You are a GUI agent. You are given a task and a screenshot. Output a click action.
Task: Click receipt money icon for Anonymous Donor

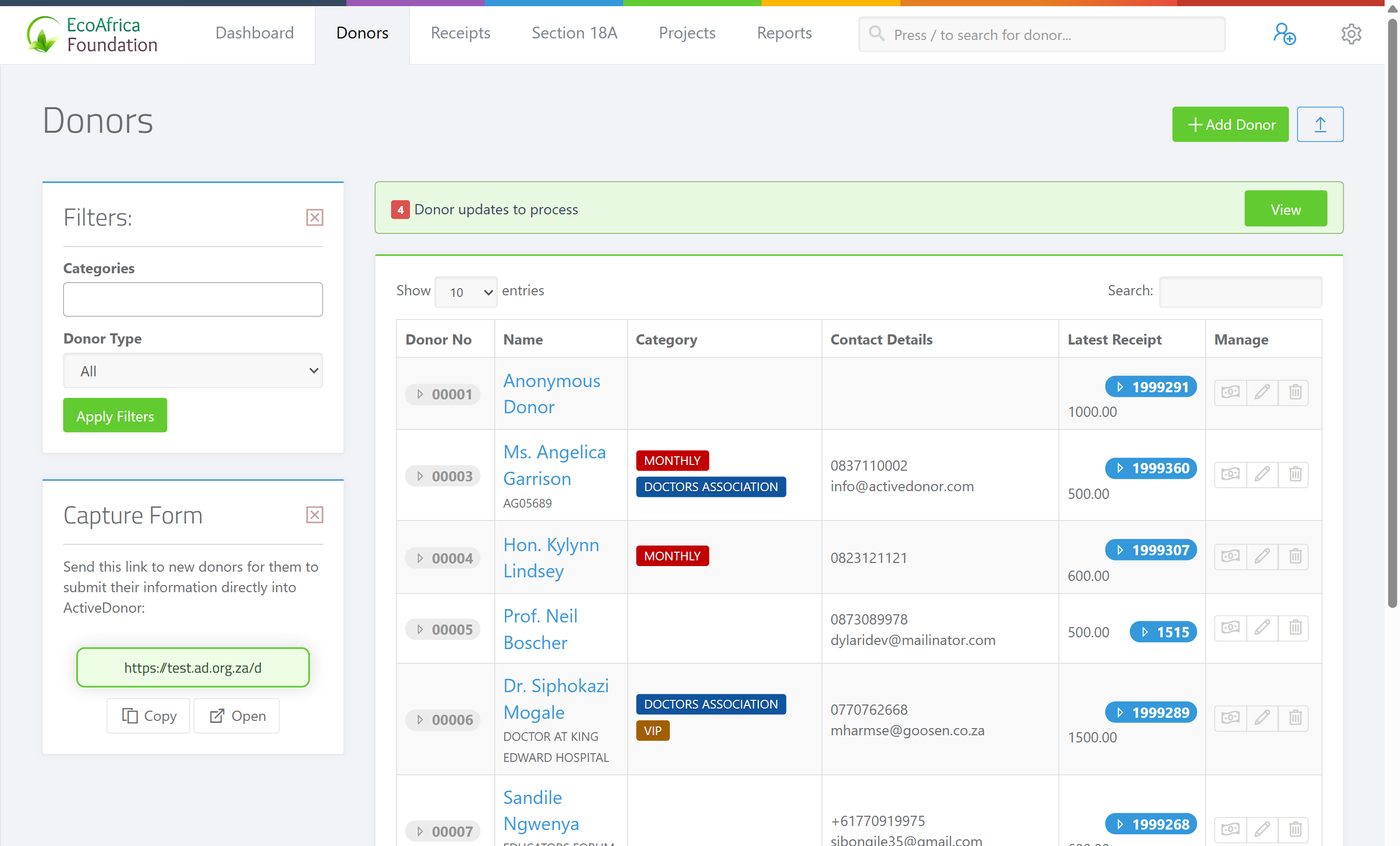[1230, 392]
